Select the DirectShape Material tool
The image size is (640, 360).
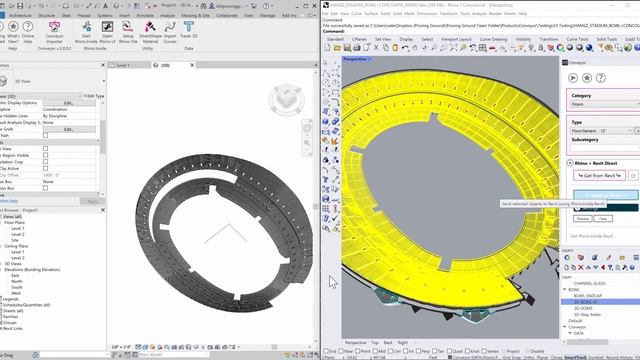150,32
